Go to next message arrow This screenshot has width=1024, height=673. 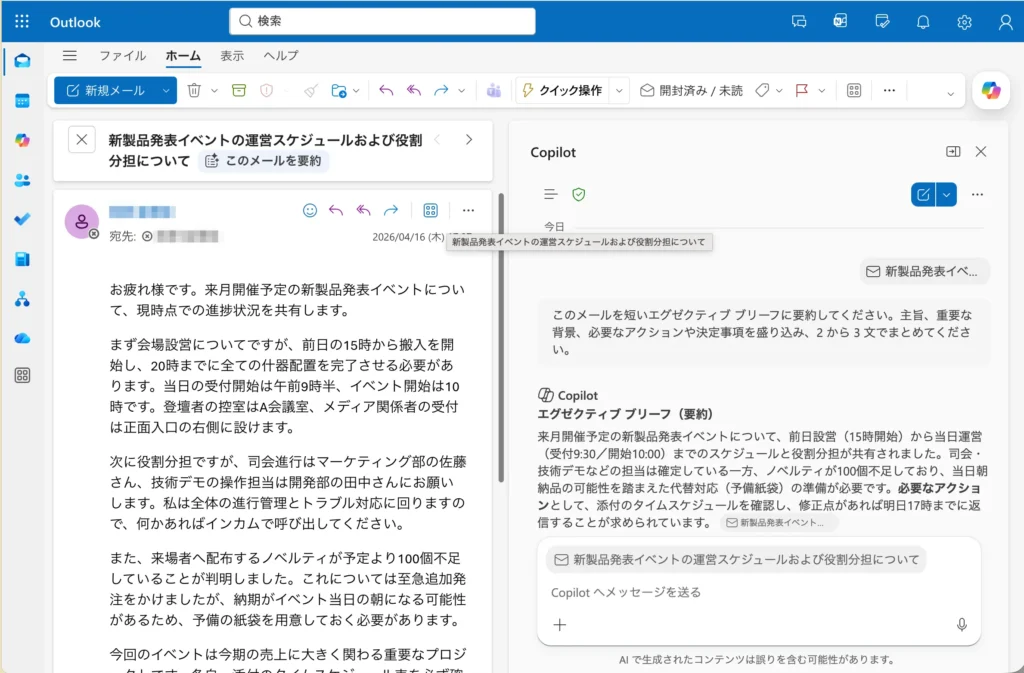[469, 140]
